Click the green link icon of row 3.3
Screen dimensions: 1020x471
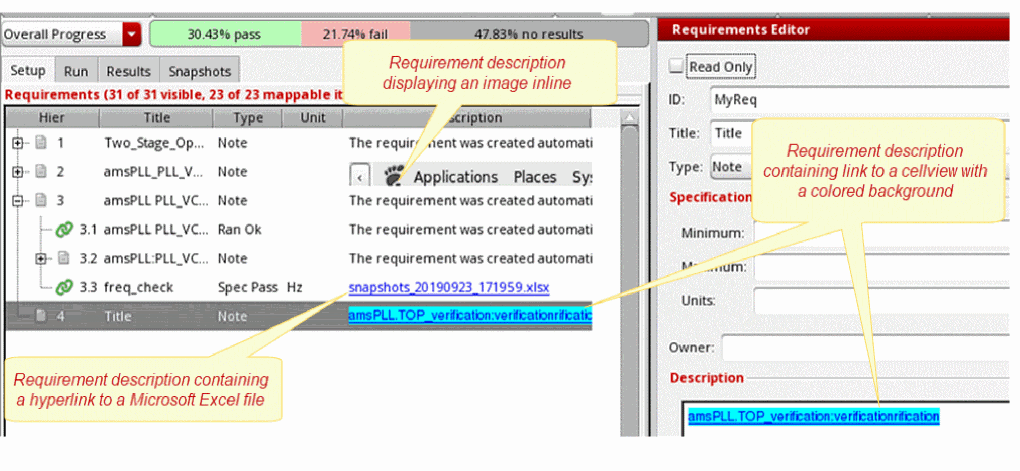click(x=64, y=287)
